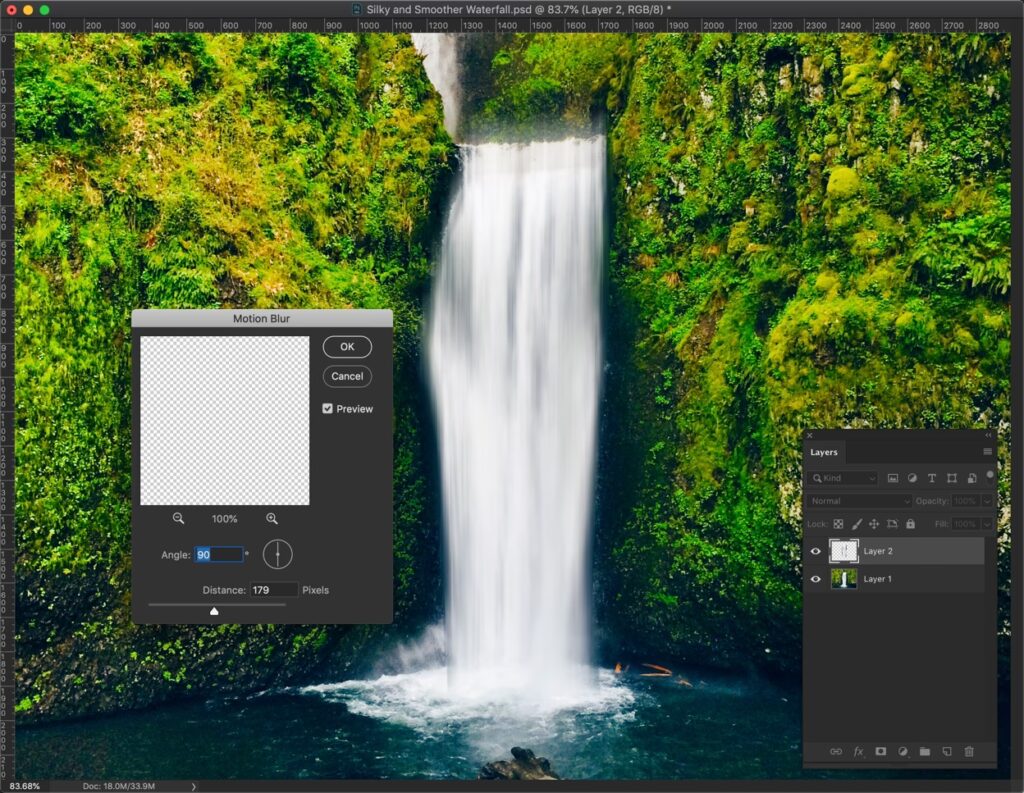Create a new group folder icon
The width and height of the screenshot is (1024, 793).
tap(925, 751)
